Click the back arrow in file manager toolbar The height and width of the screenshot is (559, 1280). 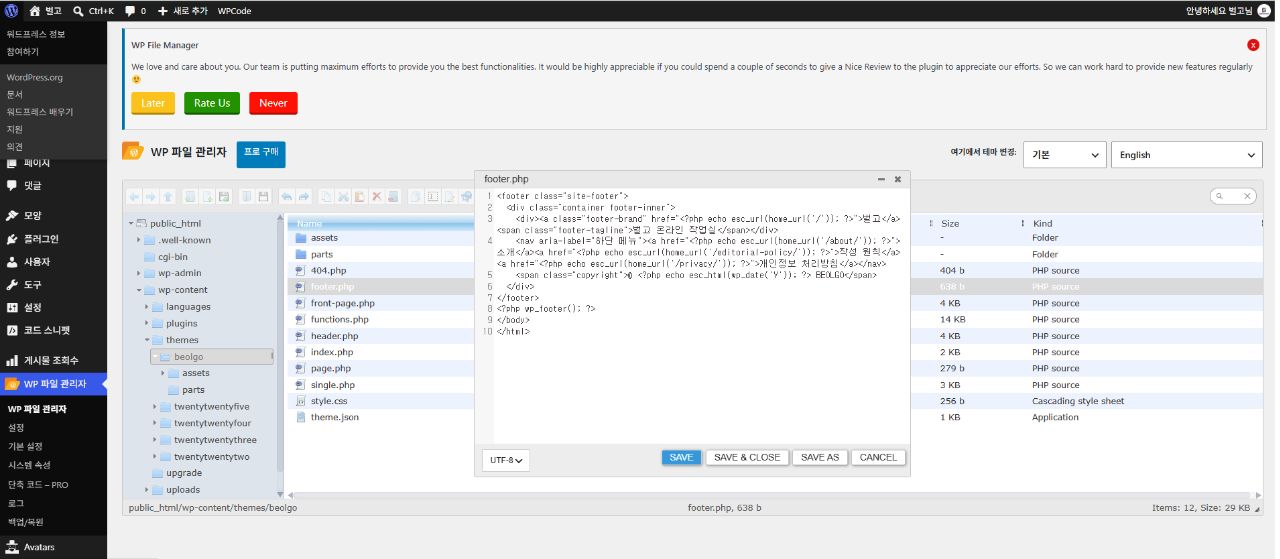(134, 197)
